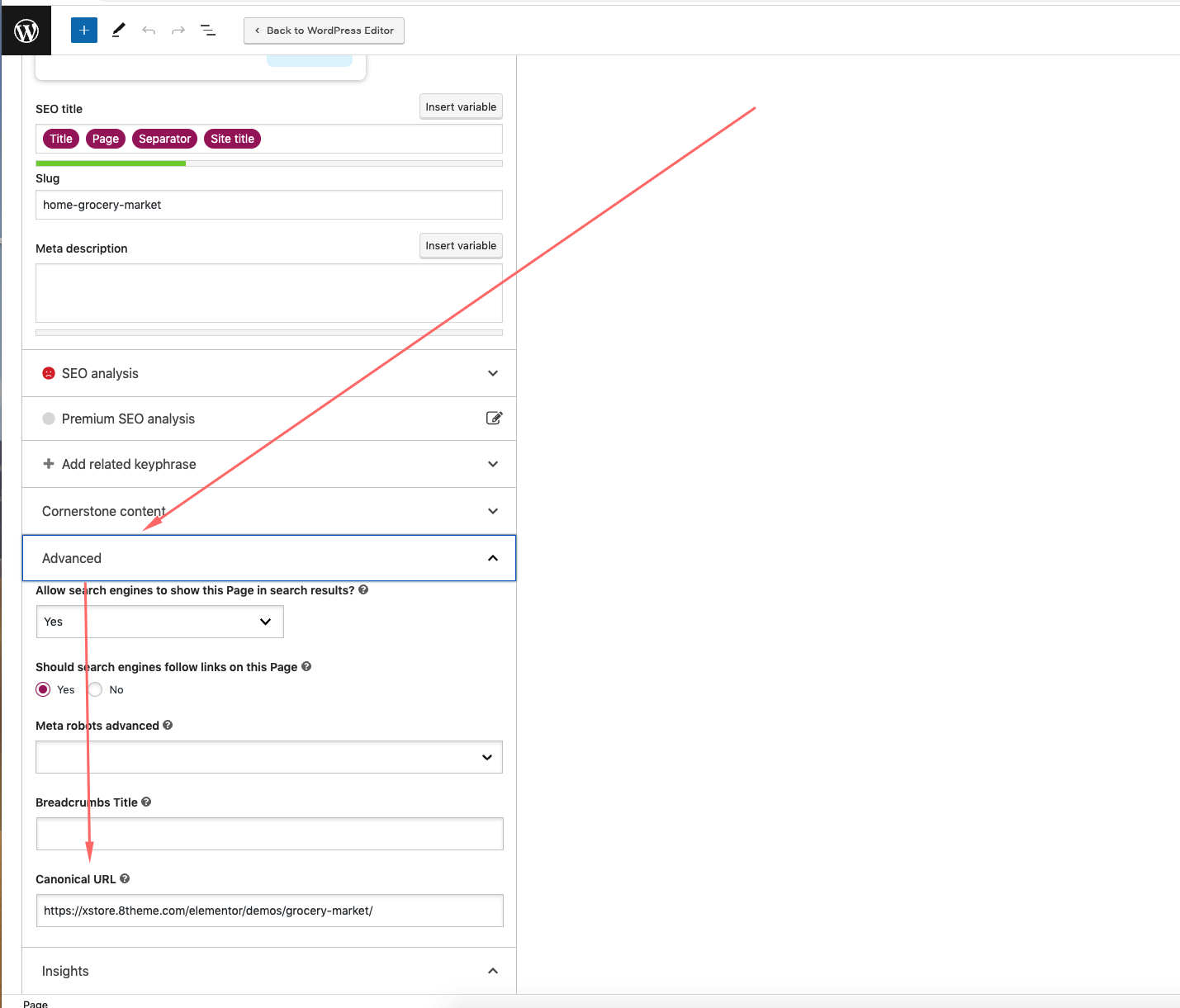Screen dimensions: 1180x1008
Task: Click the Page variable tag
Action: pos(106,139)
